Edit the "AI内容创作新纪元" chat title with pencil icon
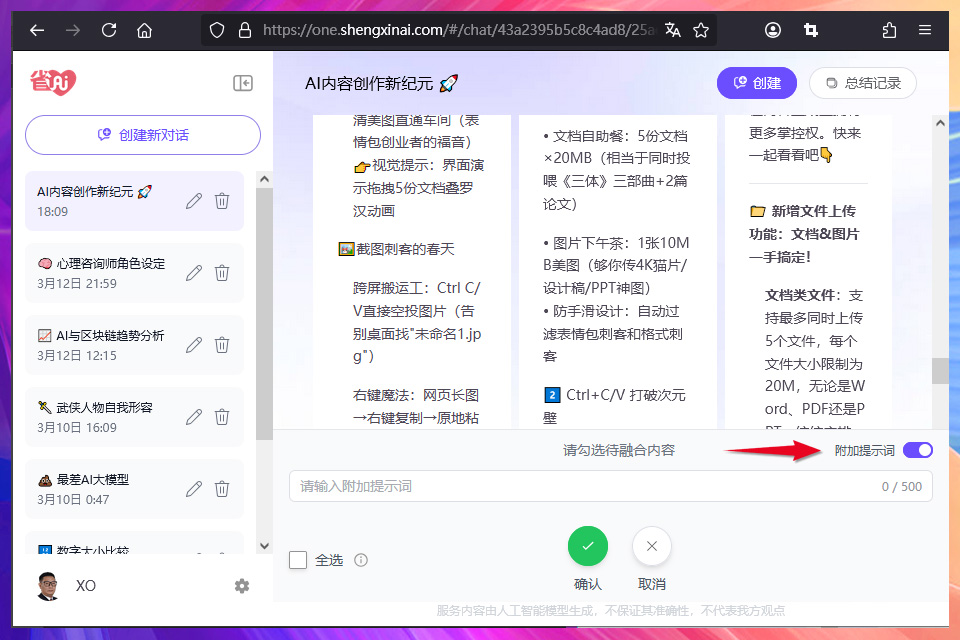Viewport: 960px width, 640px height. 193,201
